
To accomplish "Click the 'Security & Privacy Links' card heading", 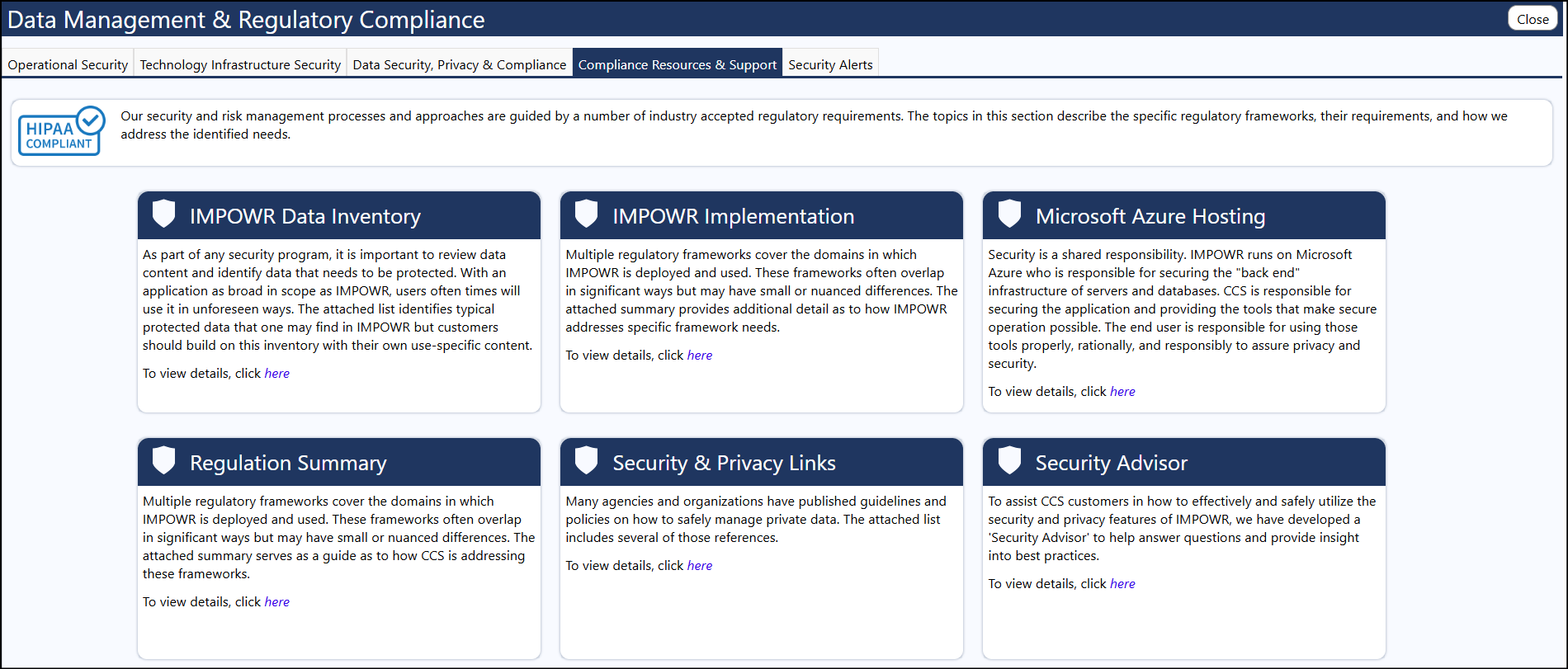I will (x=724, y=463).
